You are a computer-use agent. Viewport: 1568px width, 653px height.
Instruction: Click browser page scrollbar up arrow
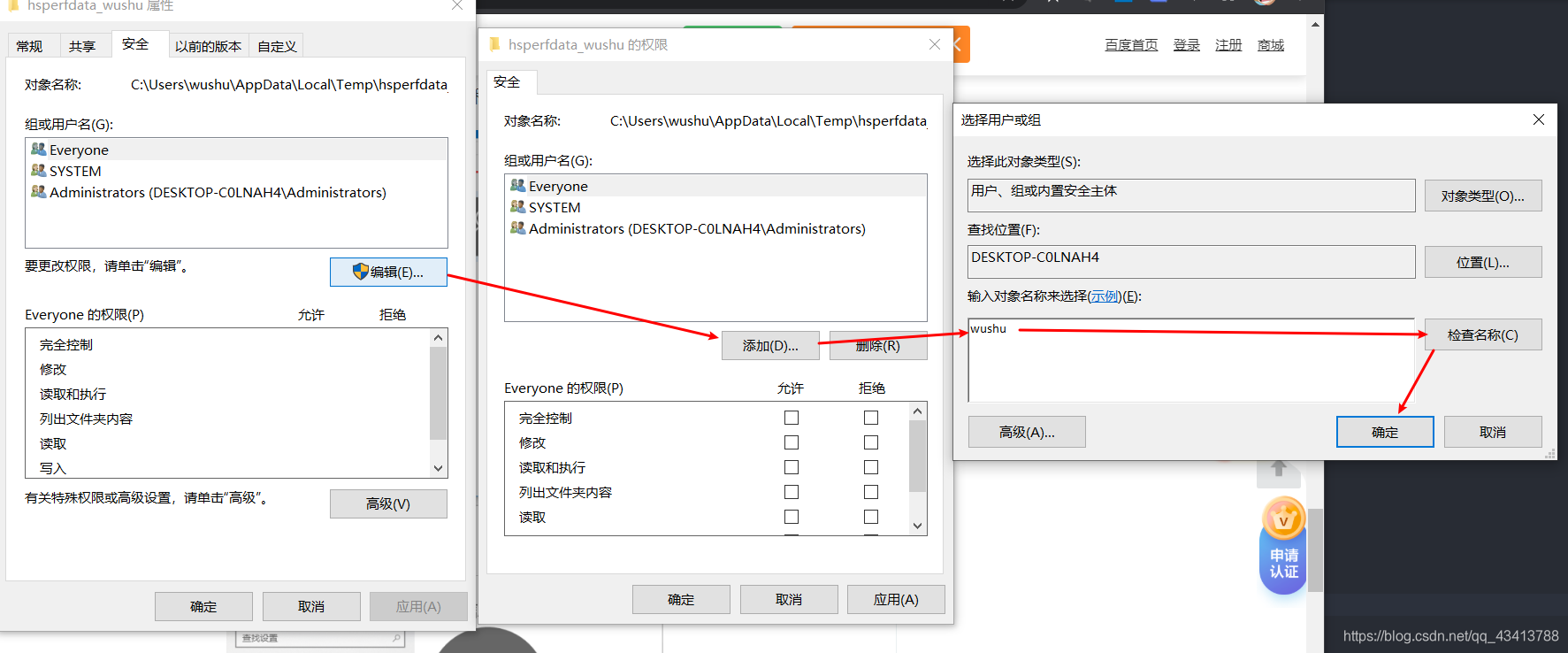tap(1315, 24)
